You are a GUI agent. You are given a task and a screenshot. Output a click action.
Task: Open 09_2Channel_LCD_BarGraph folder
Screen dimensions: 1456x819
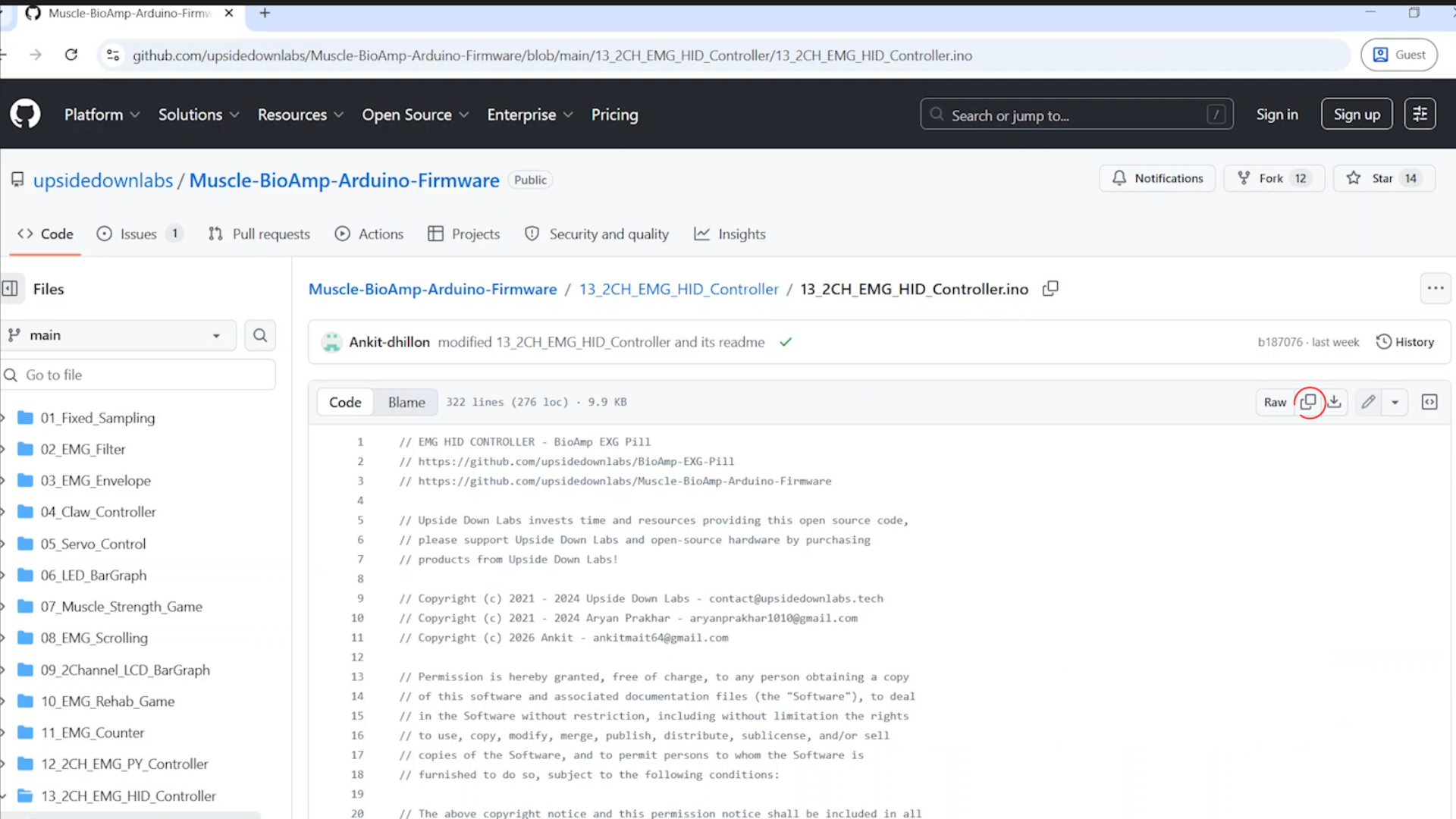[125, 670]
